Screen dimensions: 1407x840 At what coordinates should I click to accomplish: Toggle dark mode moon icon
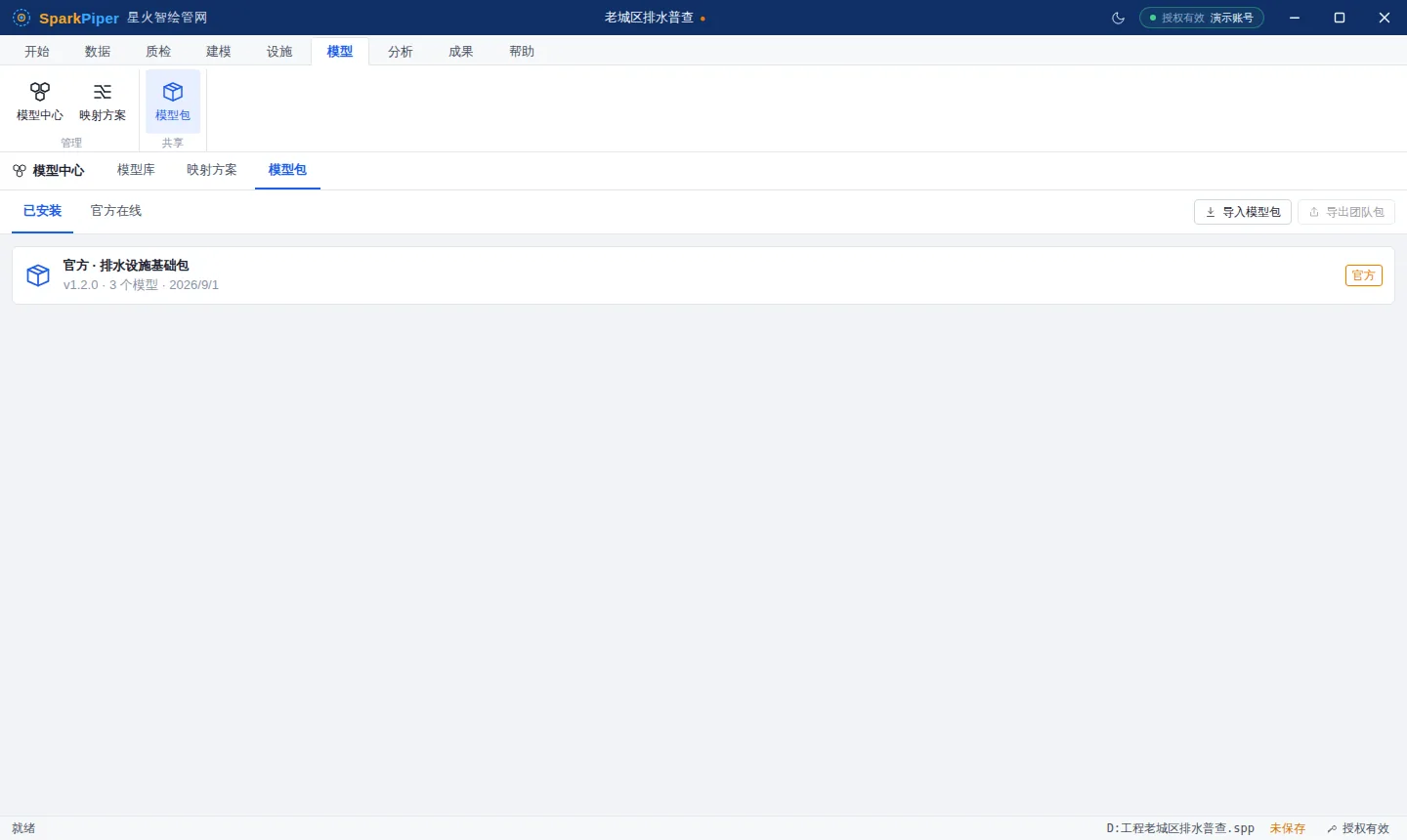point(1119,18)
